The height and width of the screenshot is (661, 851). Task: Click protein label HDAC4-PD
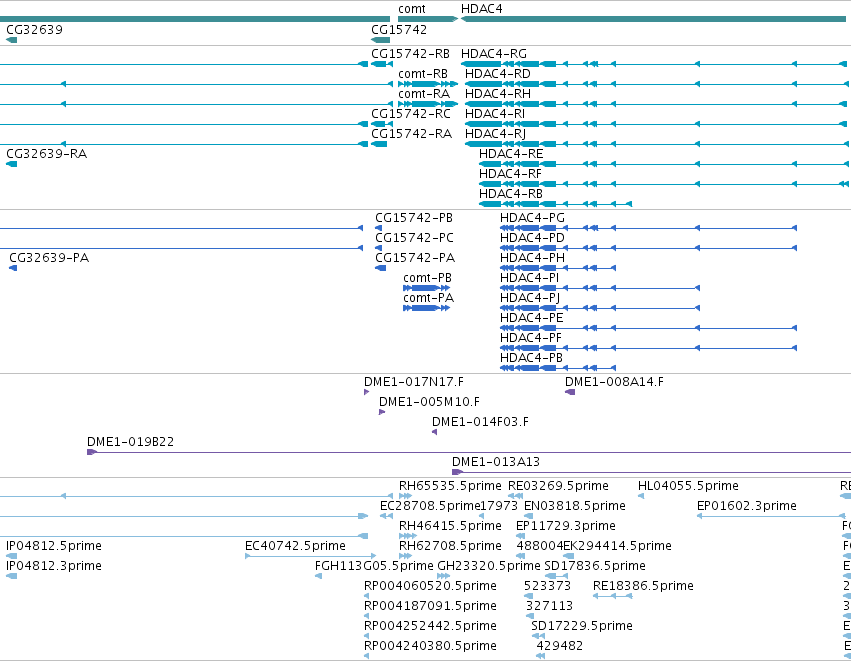click(x=532, y=238)
